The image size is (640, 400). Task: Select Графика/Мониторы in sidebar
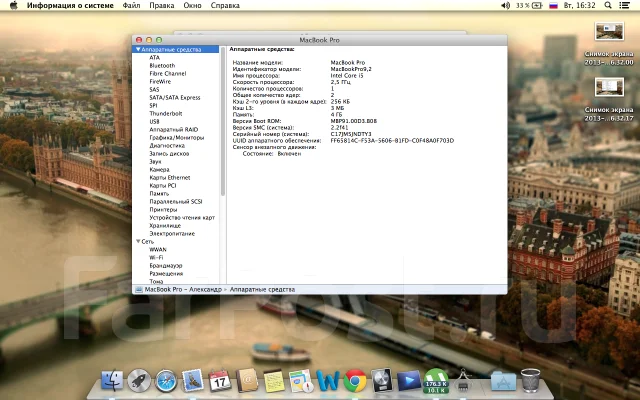(x=177, y=138)
